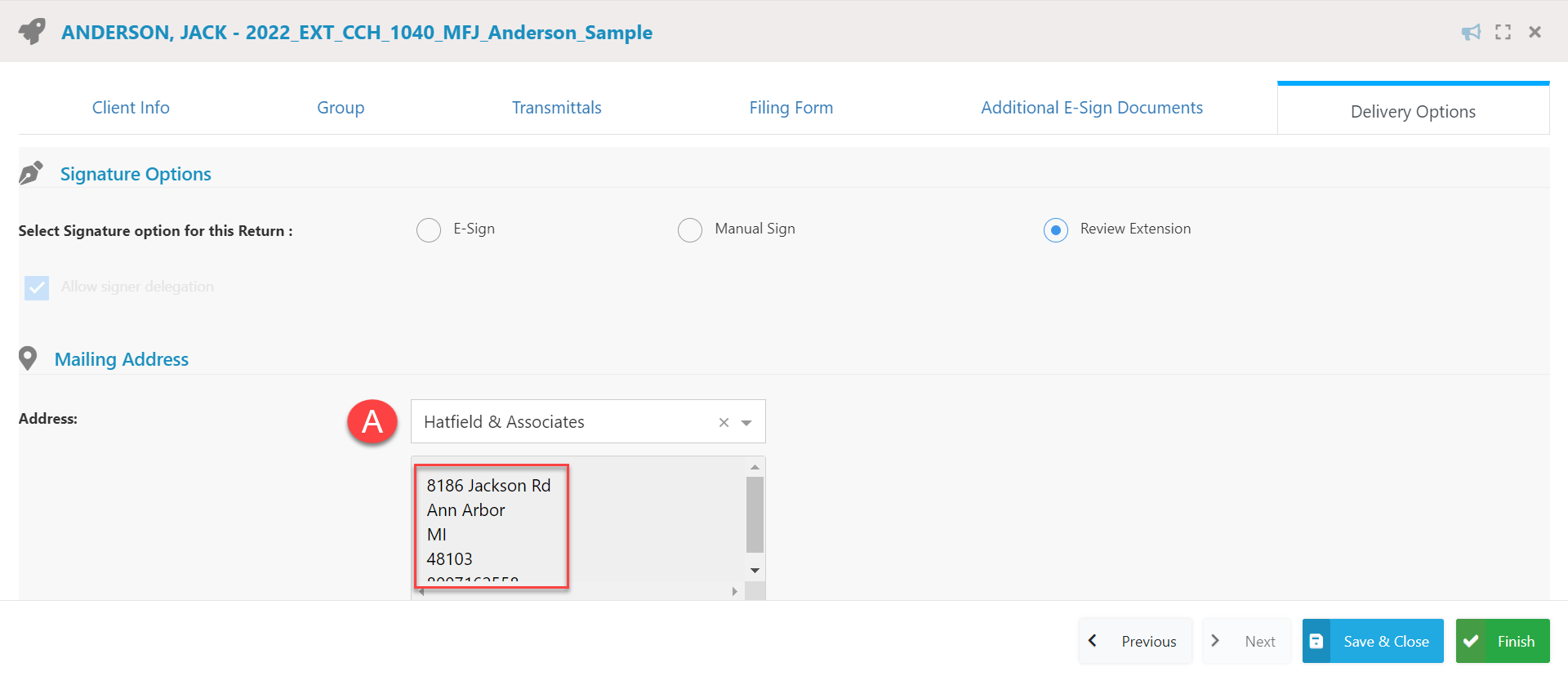The image size is (1568, 685).
Task: Click the map pin icon by Mailing Address
Action: point(28,358)
